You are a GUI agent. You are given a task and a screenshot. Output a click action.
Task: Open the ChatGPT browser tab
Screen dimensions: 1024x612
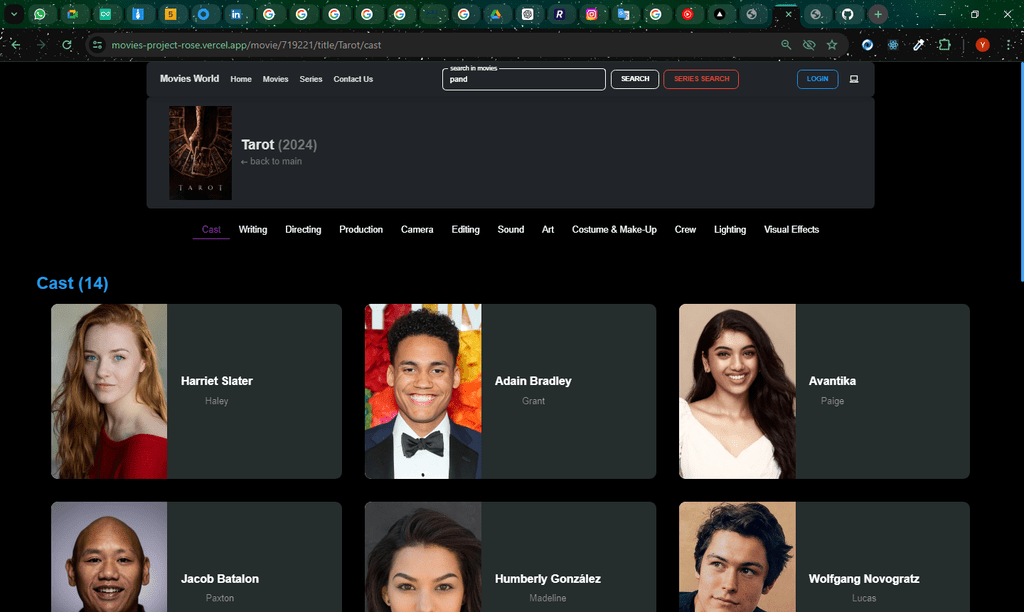(528, 14)
